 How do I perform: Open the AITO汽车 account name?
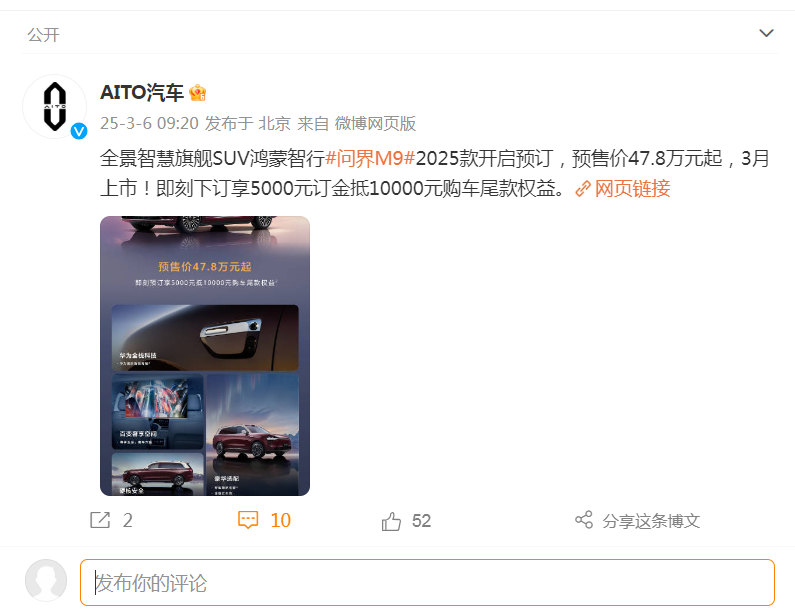tap(141, 93)
